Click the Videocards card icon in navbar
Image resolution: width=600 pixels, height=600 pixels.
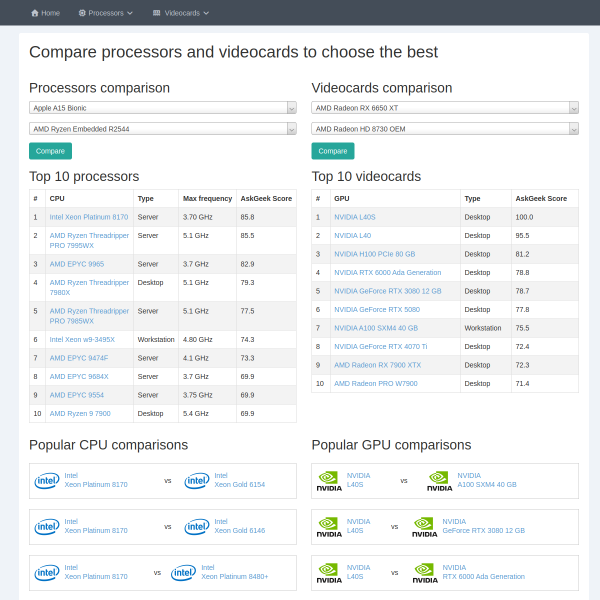(x=157, y=13)
